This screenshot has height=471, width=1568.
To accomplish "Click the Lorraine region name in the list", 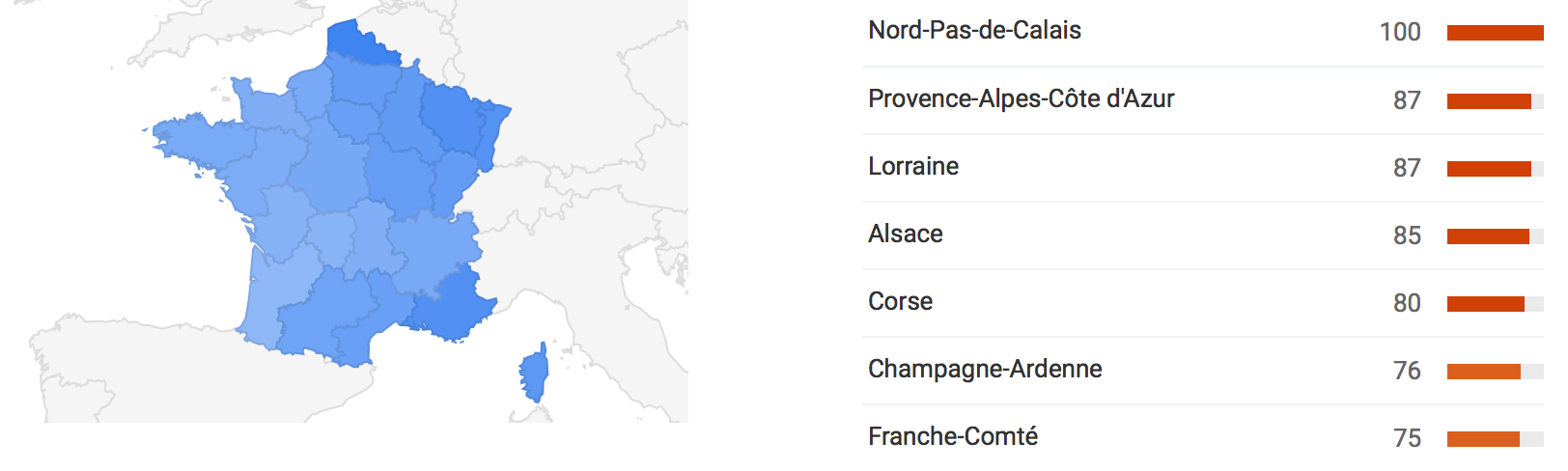I will coord(913,167).
